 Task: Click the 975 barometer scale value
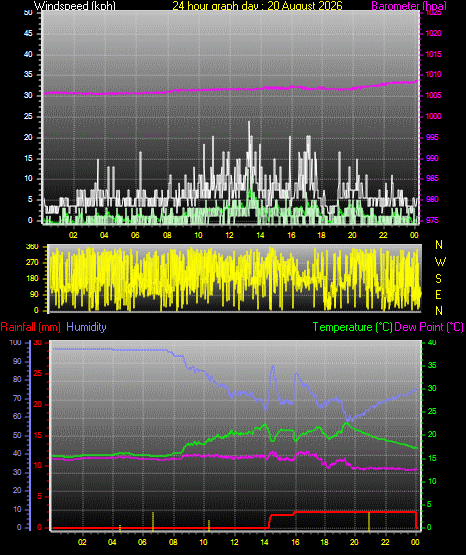432,221
